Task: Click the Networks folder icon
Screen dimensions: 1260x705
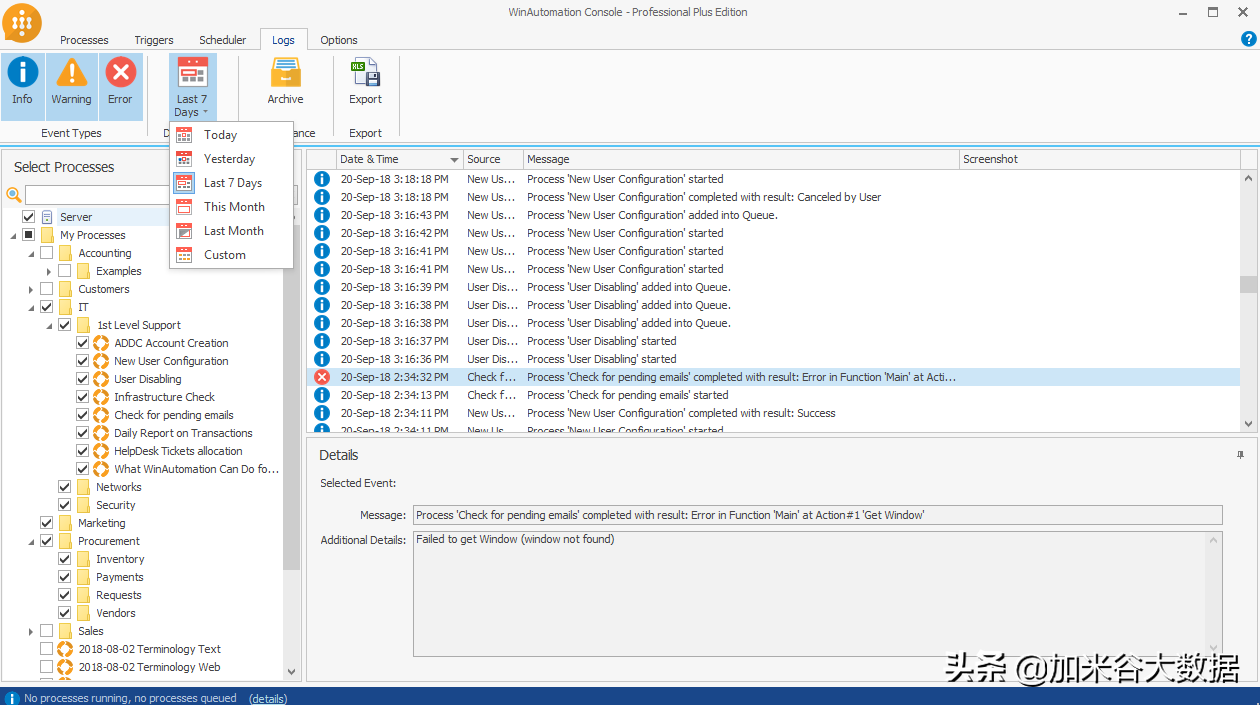Action: pyautogui.click(x=83, y=487)
